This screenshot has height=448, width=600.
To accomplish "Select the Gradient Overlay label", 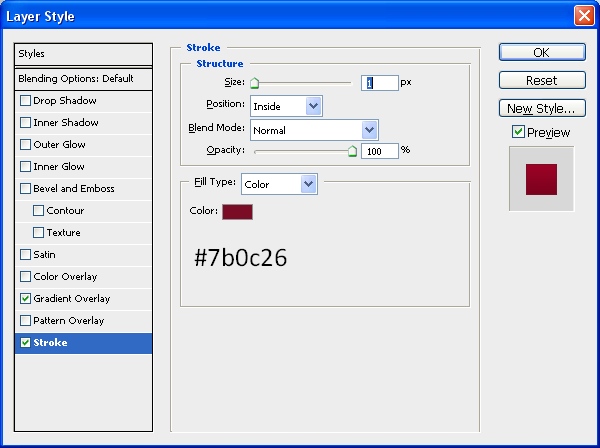I will click(x=72, y=298).
